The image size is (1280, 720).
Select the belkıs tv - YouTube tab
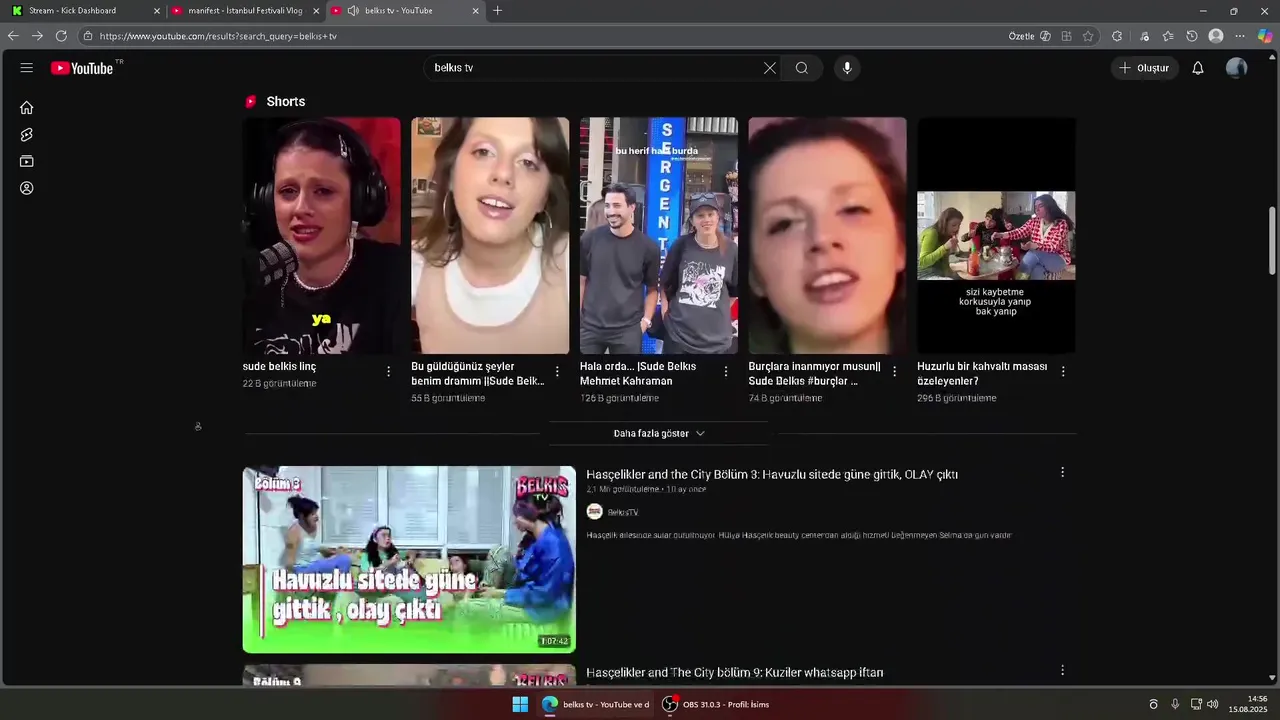(x=406, y=11)
